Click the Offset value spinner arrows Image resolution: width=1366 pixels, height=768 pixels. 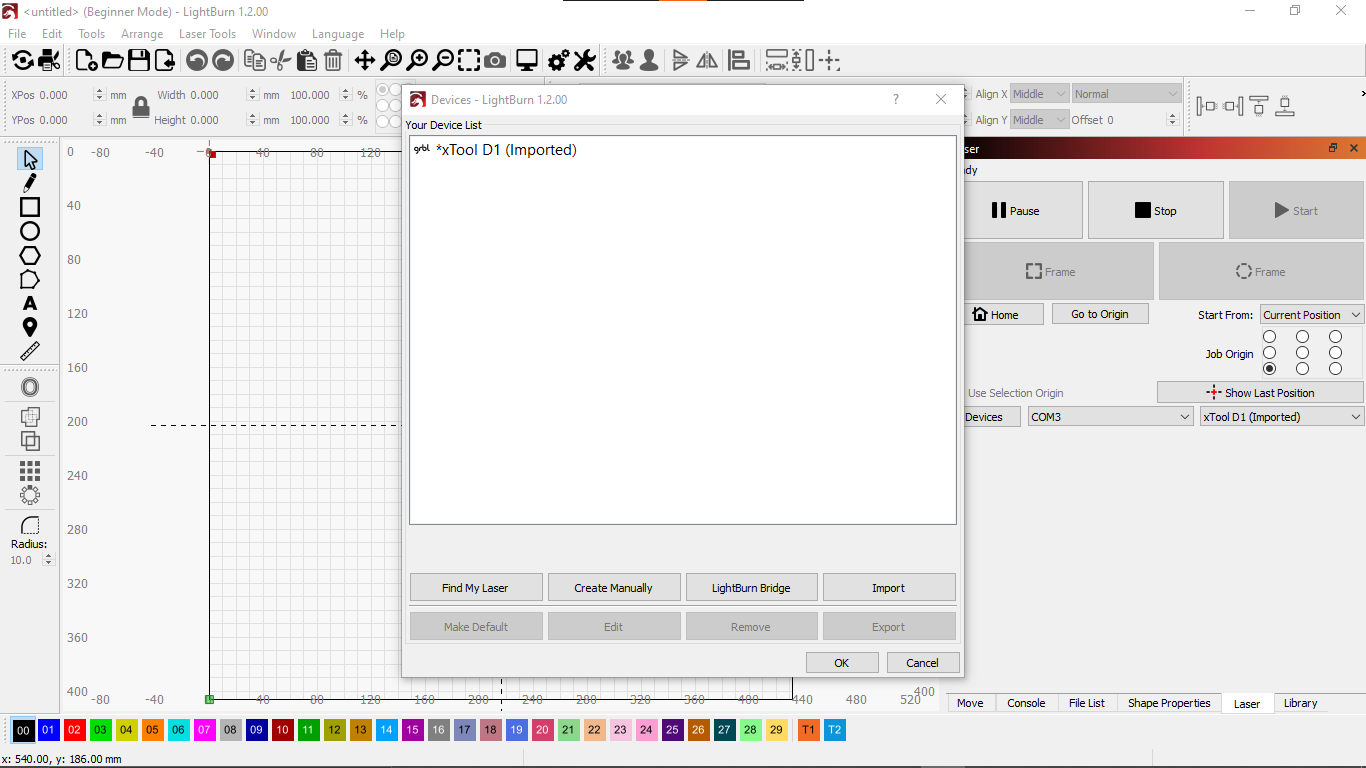(x=1172, y=120)
